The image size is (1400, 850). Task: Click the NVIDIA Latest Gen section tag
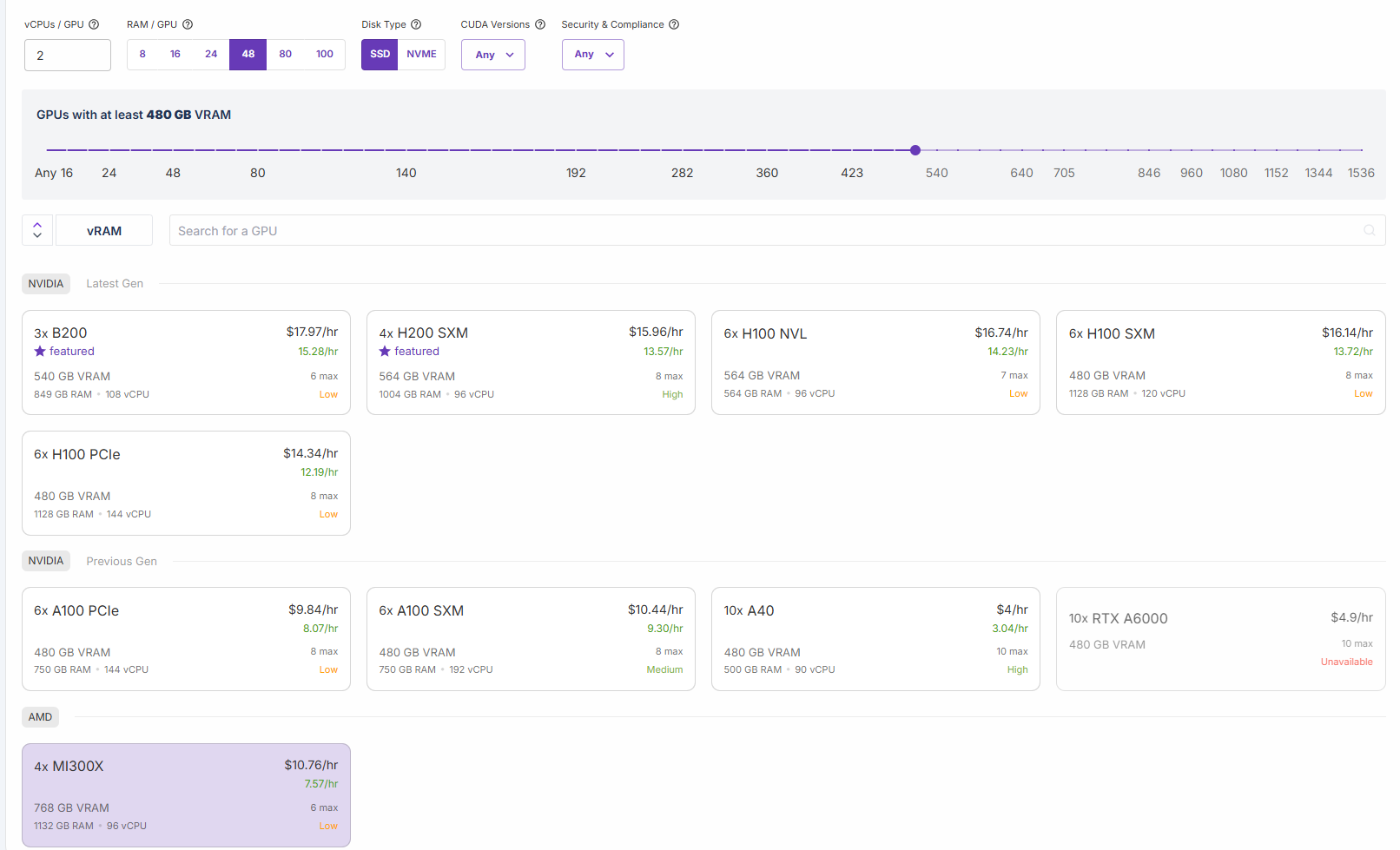[46, 284]
